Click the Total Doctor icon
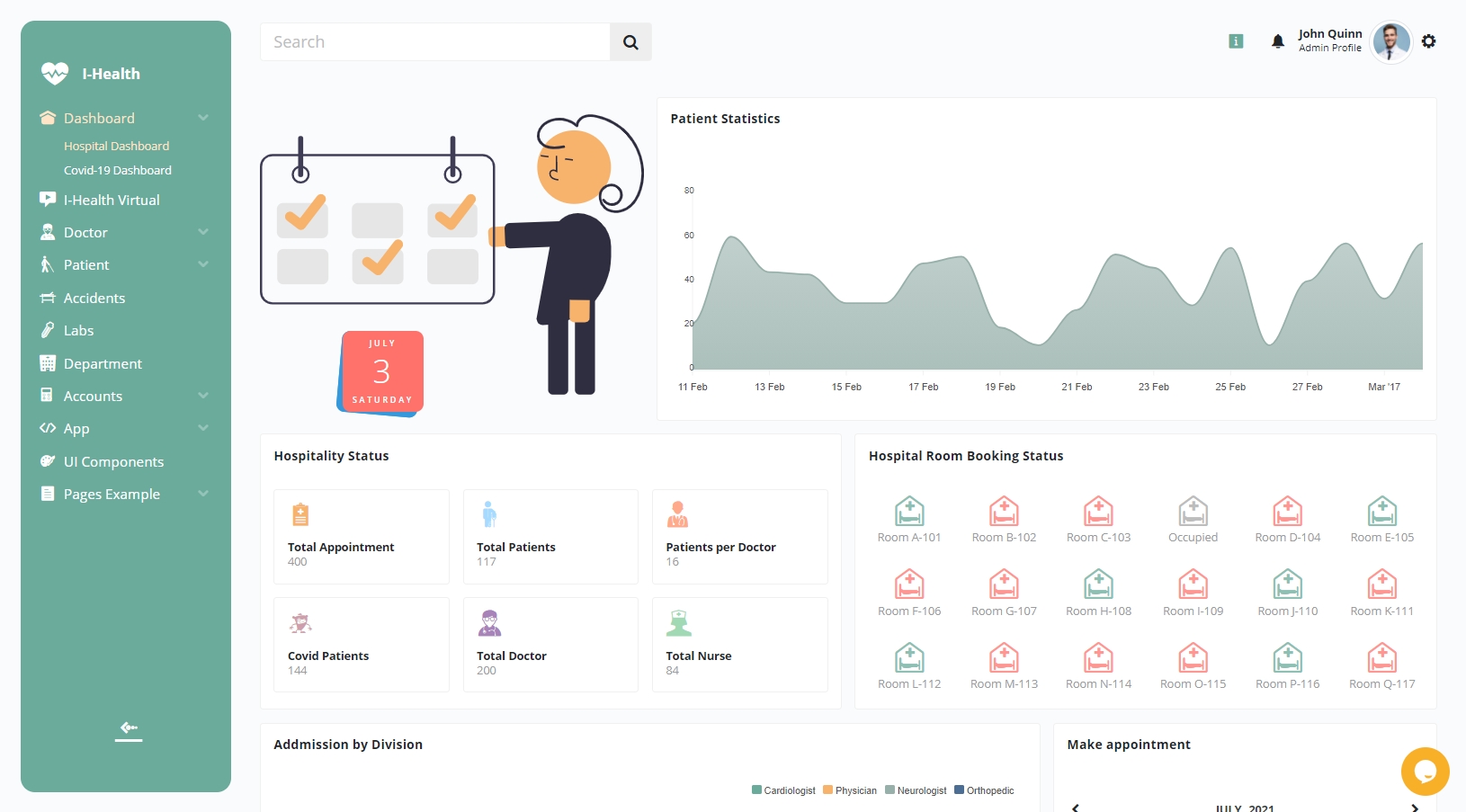This screenshot has width=1466, height=812. (489, 623)
